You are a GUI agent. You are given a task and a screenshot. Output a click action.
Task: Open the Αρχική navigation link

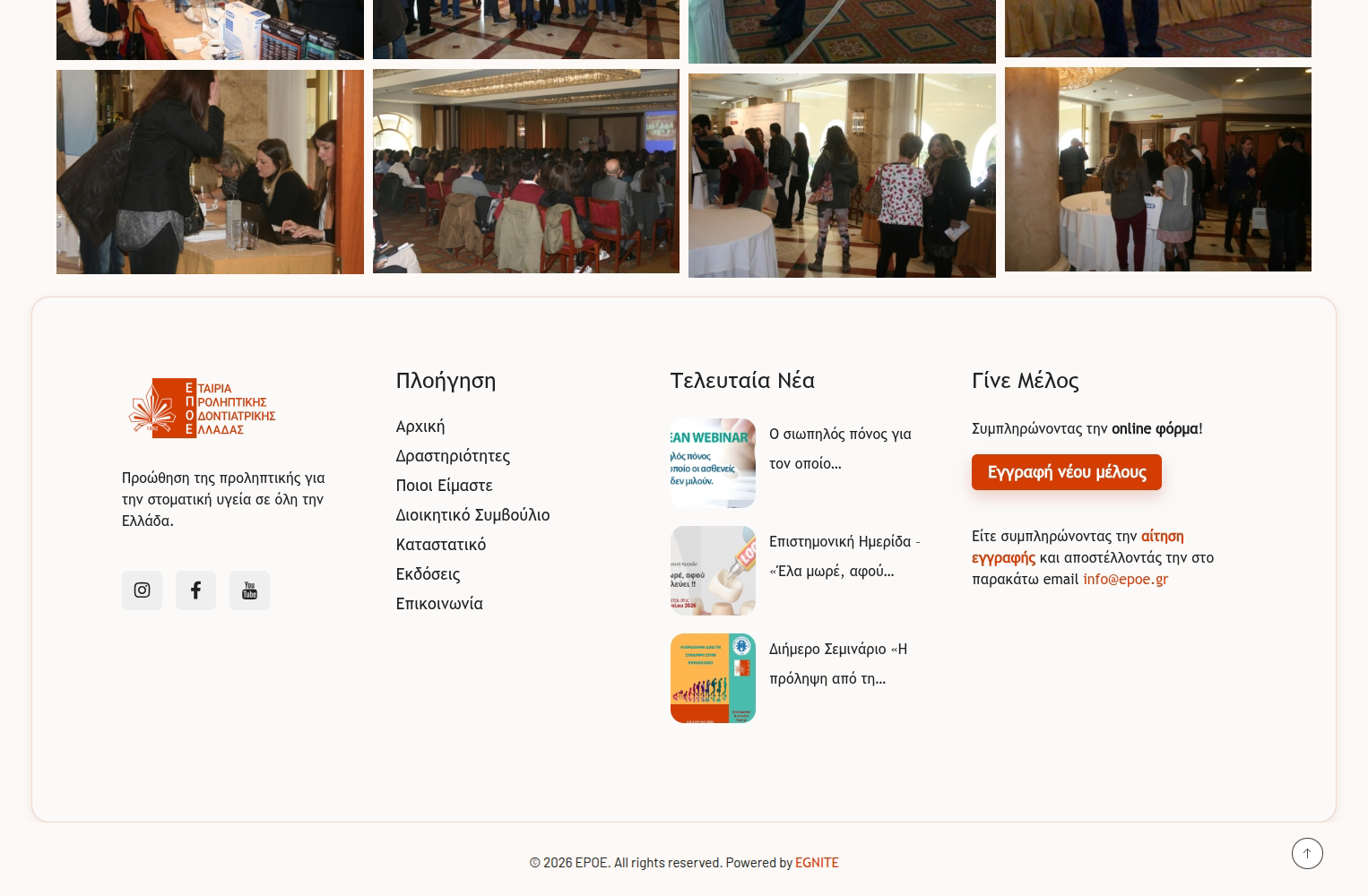(x=420, y=426)
